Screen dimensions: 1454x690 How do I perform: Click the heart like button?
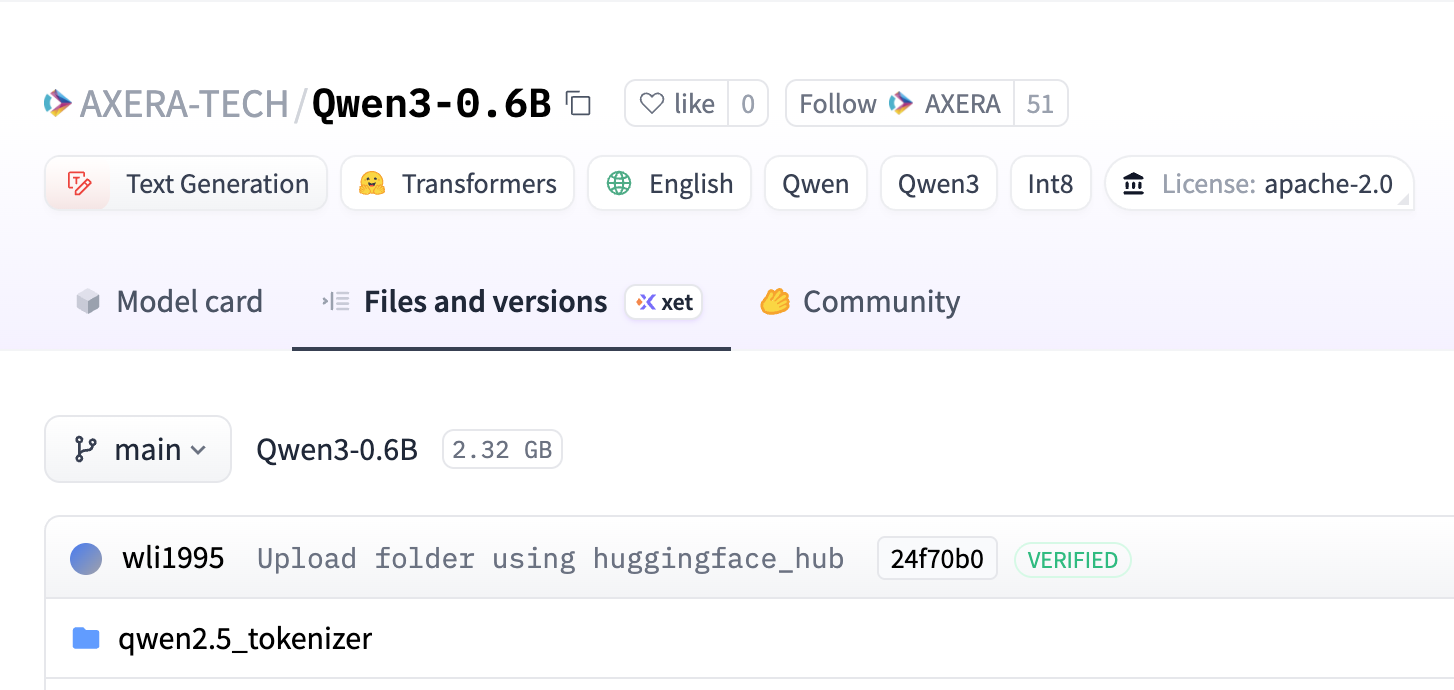[x=677, y=103]
